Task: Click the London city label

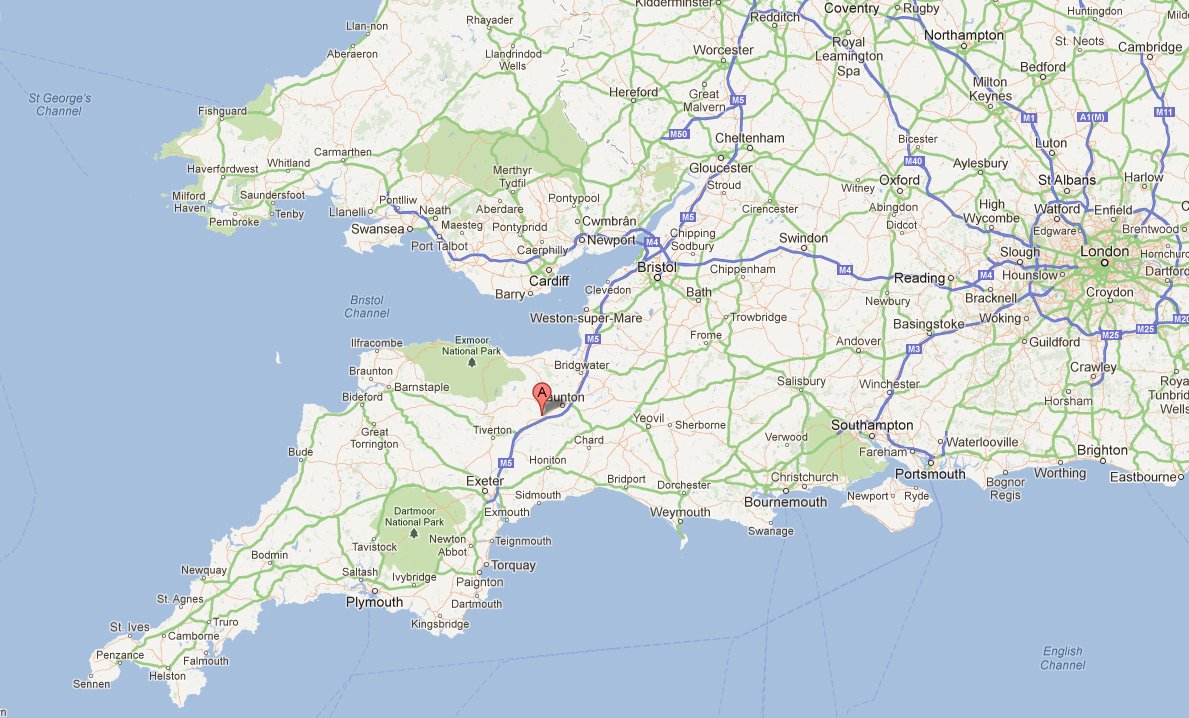Action: (x=1104, y=251)
